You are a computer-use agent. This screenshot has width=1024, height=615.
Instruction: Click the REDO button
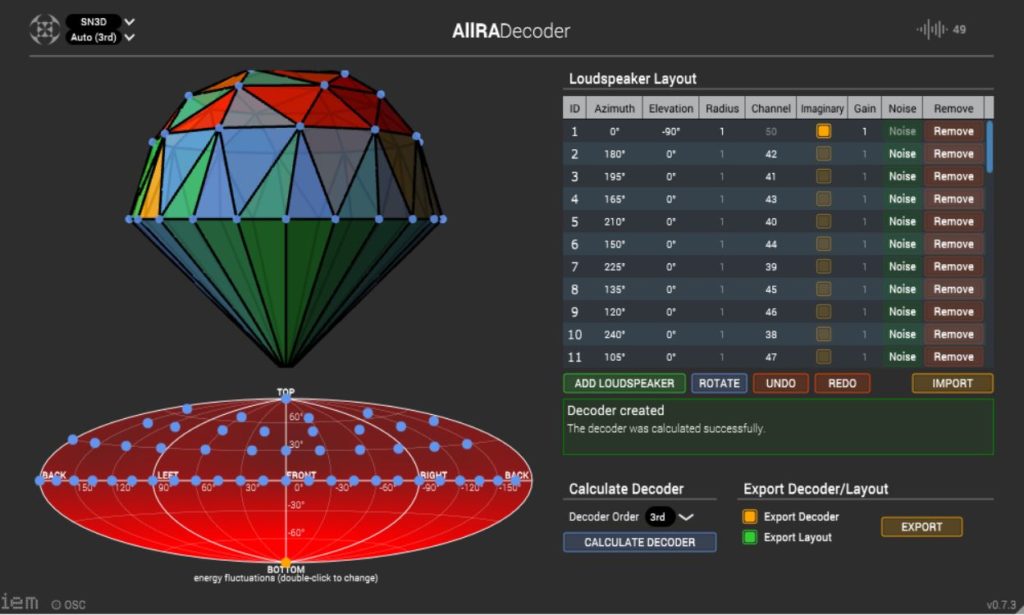pos(842,383)
